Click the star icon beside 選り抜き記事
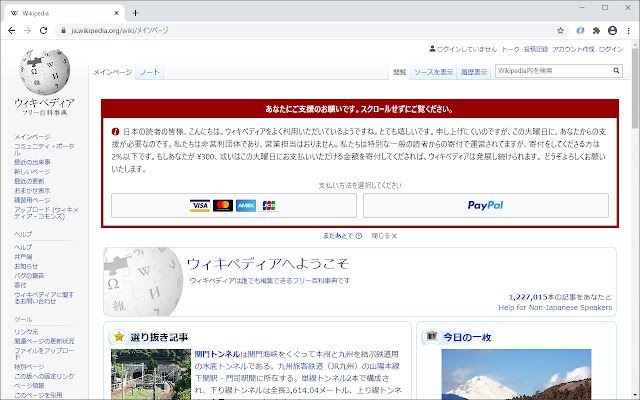The height and width of the screenshot is (400, 640). pyautogui.click(x=119, y=336)
